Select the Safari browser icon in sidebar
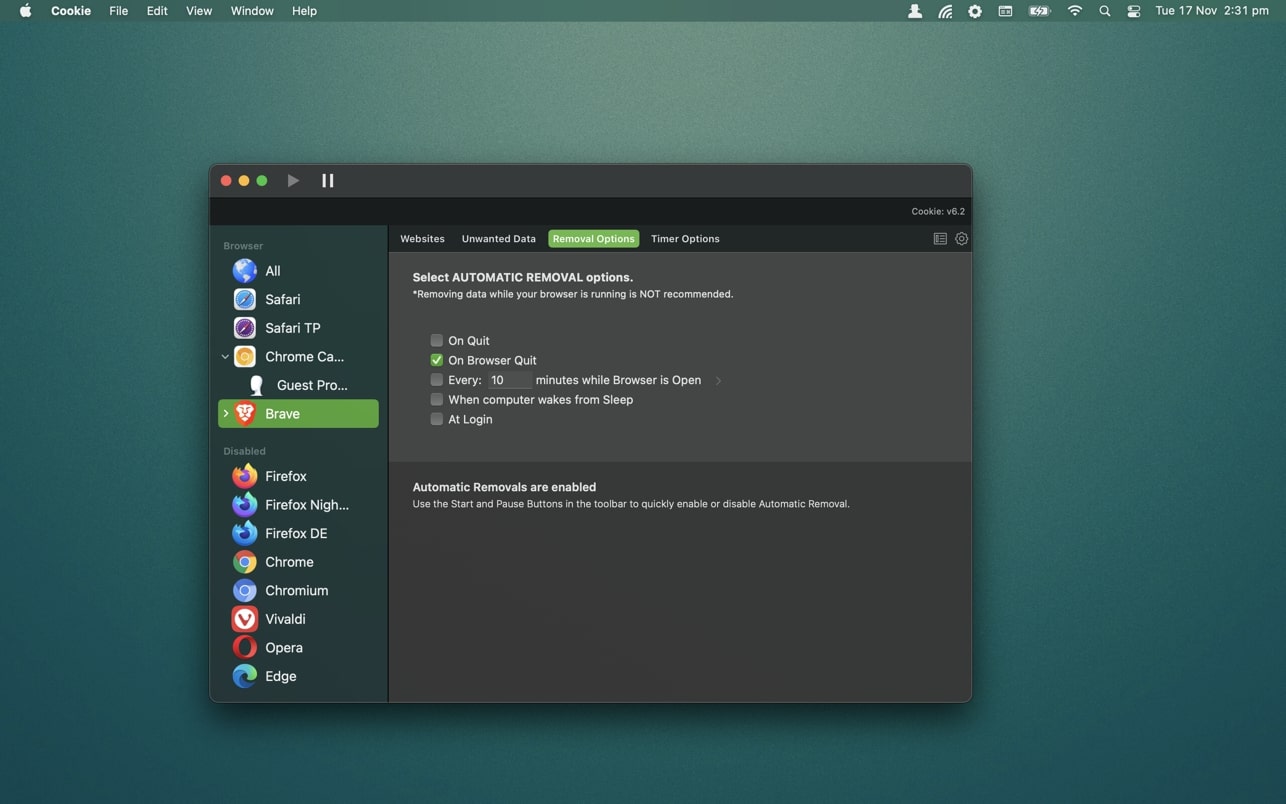 click(x=245, y=300)
